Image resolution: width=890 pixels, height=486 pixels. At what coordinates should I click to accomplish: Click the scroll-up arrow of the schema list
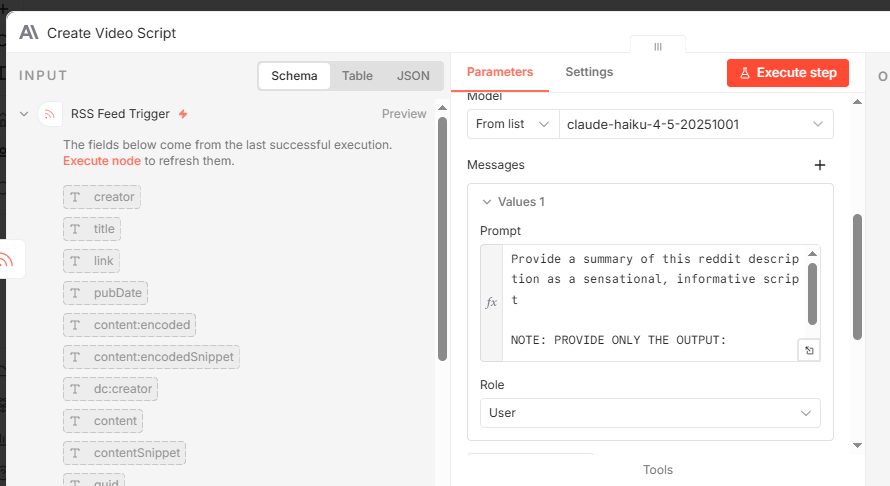pyautogui.click(x=442, y=107)
